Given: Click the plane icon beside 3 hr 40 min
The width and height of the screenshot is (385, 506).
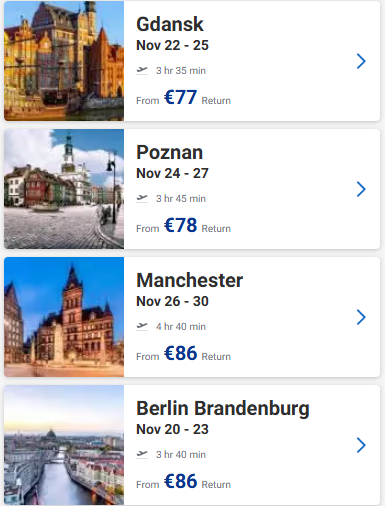Looking at the screenshot, I should click(x=142, y=454).
